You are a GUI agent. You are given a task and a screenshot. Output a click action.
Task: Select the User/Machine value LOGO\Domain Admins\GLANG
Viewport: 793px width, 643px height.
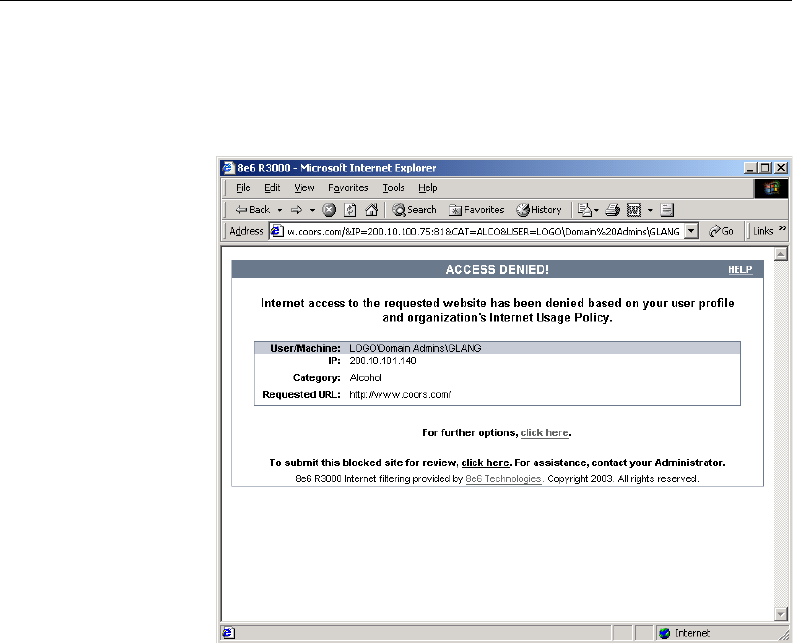click(415, 348)
